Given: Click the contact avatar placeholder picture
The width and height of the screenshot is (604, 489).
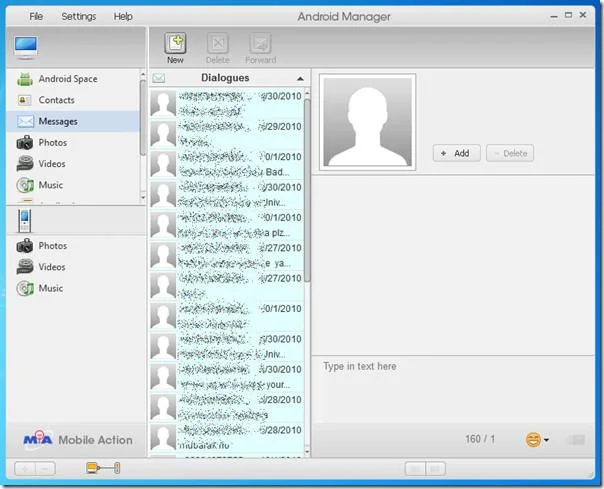Looking at the screenshot, I should tap(367, 122).
